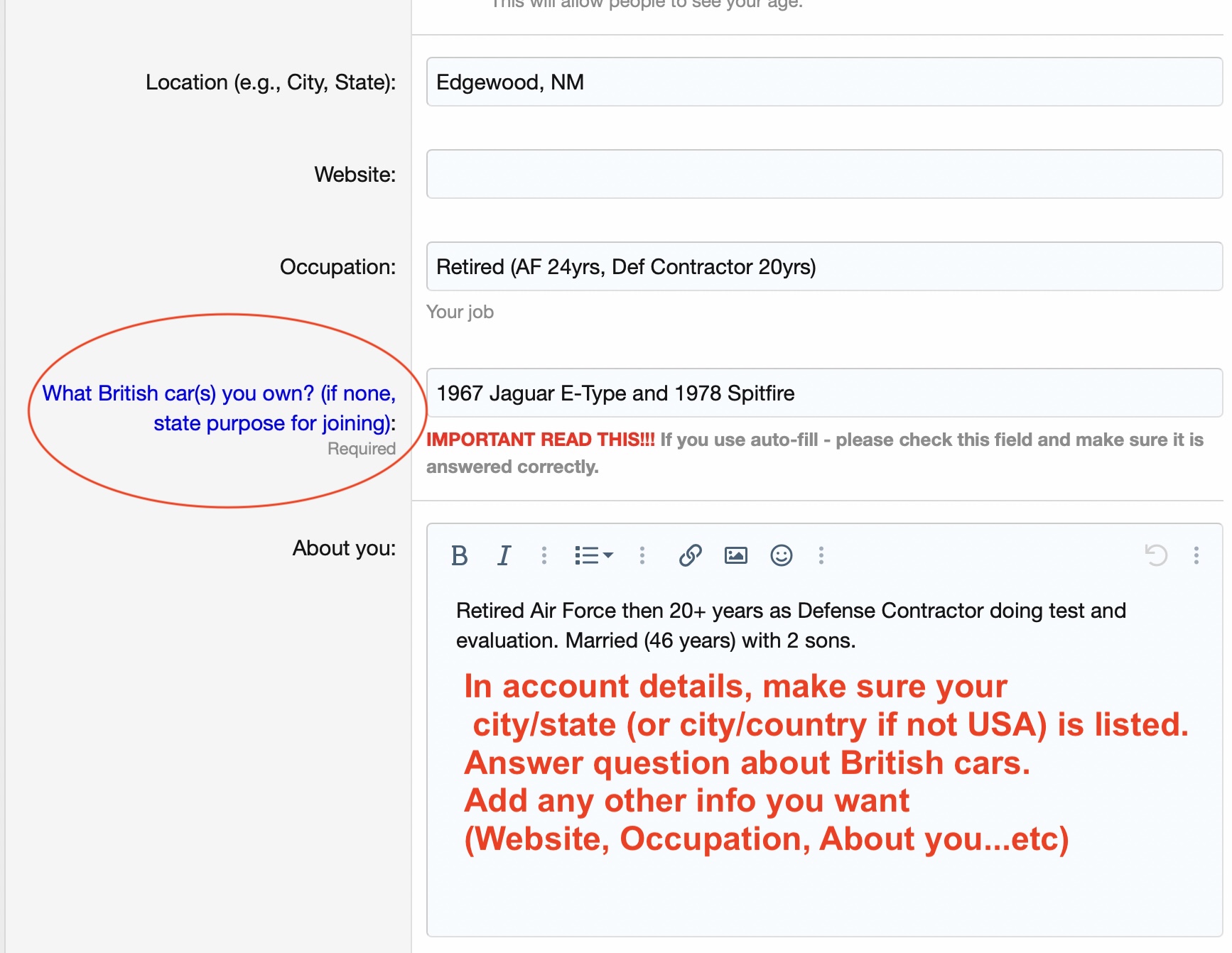1232x953 pixels.
Task: Click the insert link icon
Action: tap(690, 555)
